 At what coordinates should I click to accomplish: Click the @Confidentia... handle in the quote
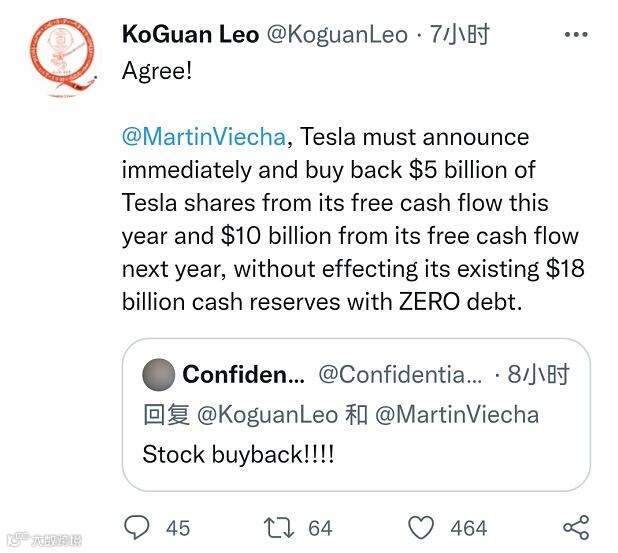[399, 375]
